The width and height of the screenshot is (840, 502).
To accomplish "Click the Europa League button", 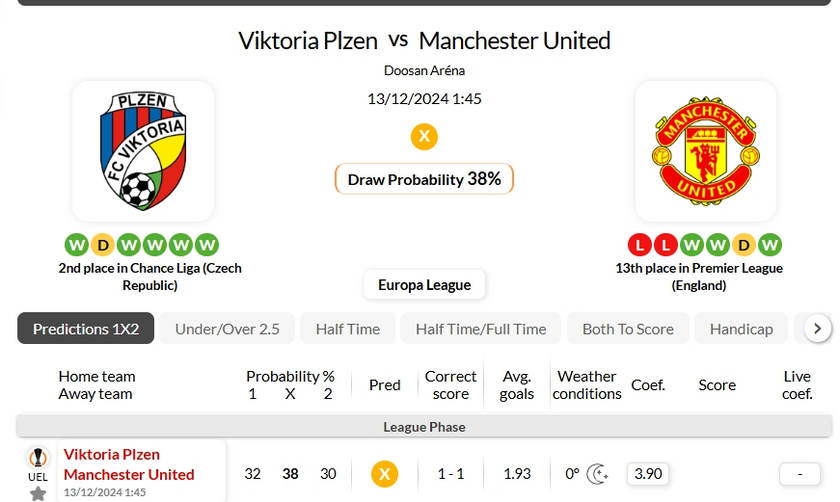I will pyautogui.click(x=424, y=285).
